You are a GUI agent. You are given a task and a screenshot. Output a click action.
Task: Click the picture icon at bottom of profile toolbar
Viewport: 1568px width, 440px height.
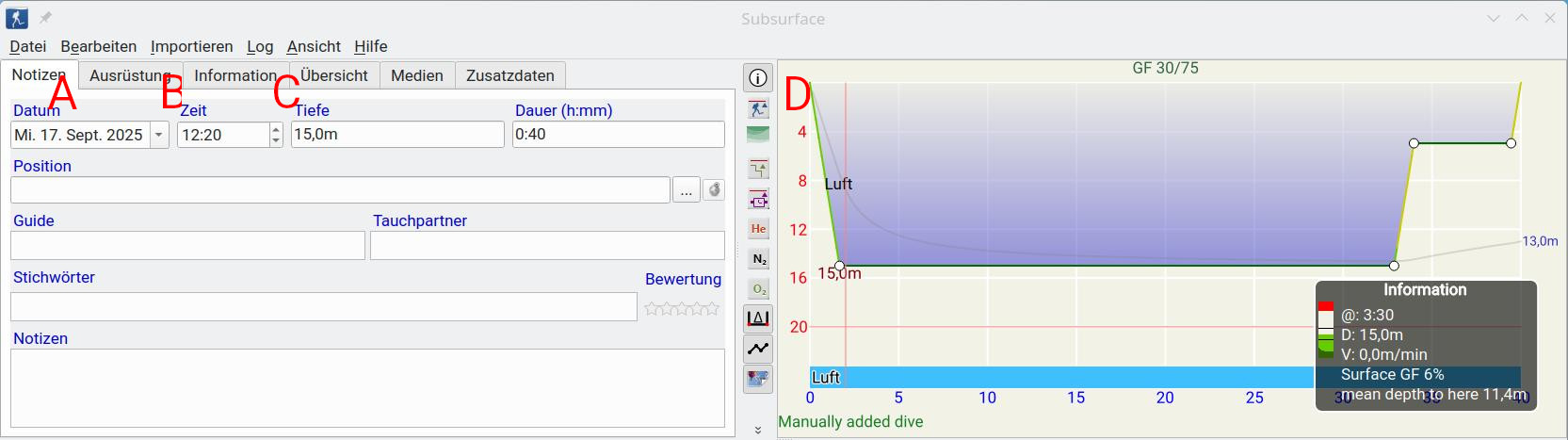(758, 379)
